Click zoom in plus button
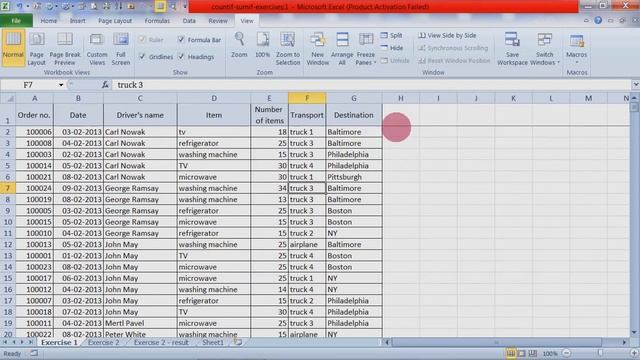This screenshot has width=640, height=360. [634, 353]
